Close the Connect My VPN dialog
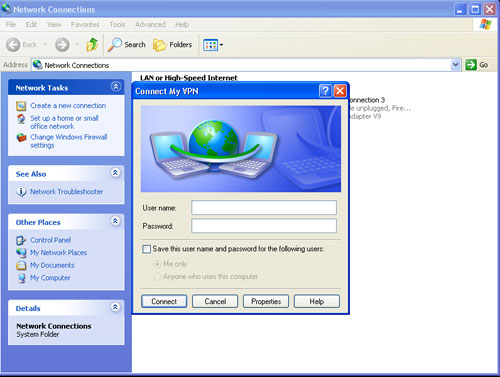 [340, 91]
